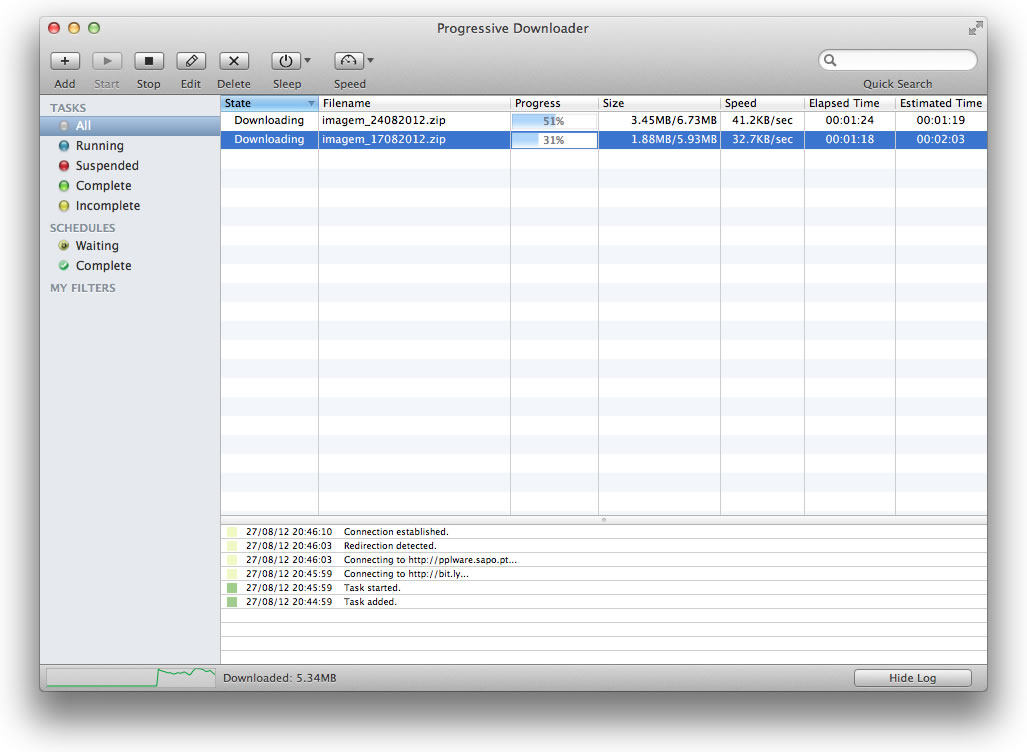
Task: Click the Add download toolbar icon
Action: coord(65,61)
